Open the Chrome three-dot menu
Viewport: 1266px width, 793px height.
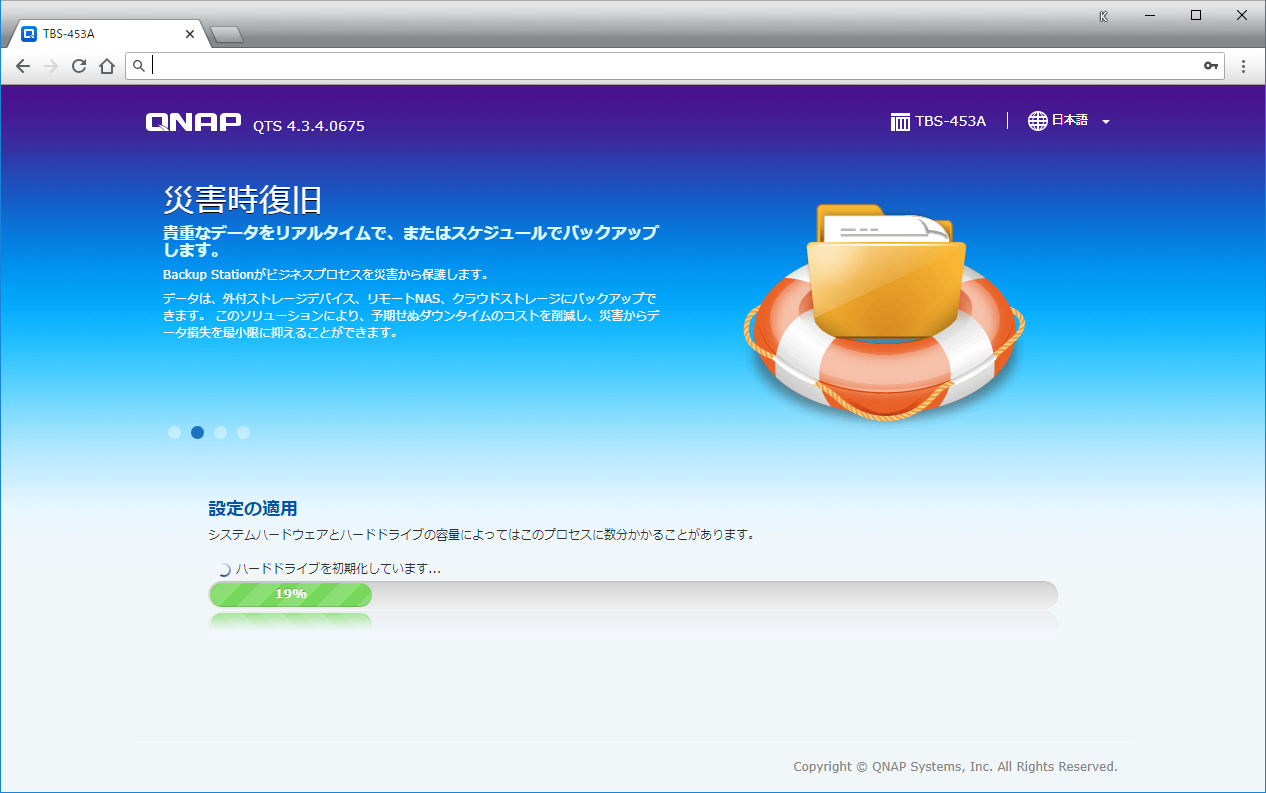click(1244, 66)
